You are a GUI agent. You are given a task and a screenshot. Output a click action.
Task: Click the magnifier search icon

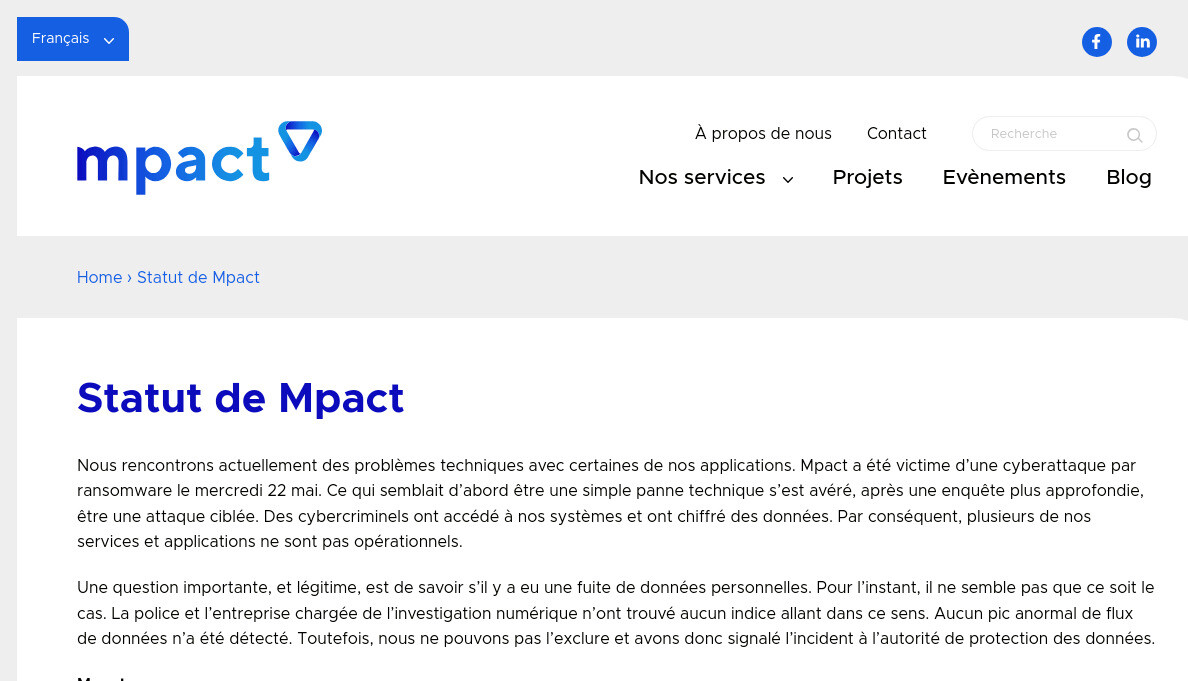coord(1134,135)
